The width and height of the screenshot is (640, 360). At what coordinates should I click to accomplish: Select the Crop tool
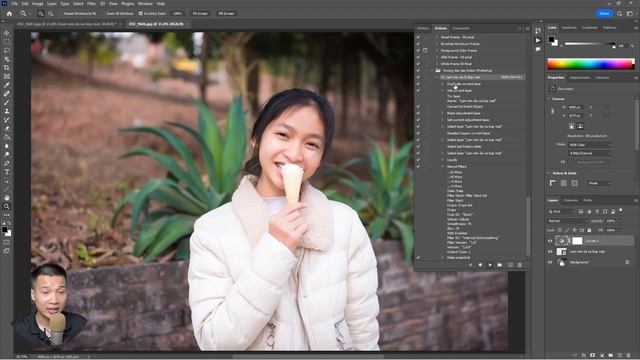tap(7, 68)
